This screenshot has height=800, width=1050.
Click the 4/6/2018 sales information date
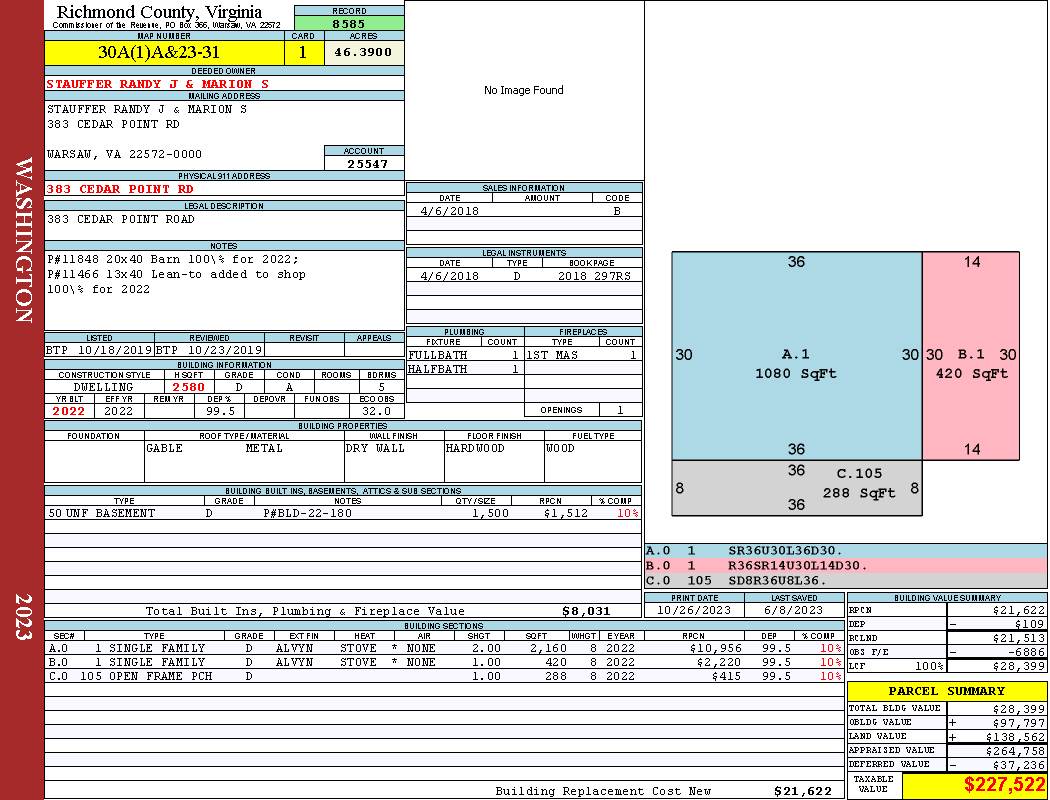point(450,211)
